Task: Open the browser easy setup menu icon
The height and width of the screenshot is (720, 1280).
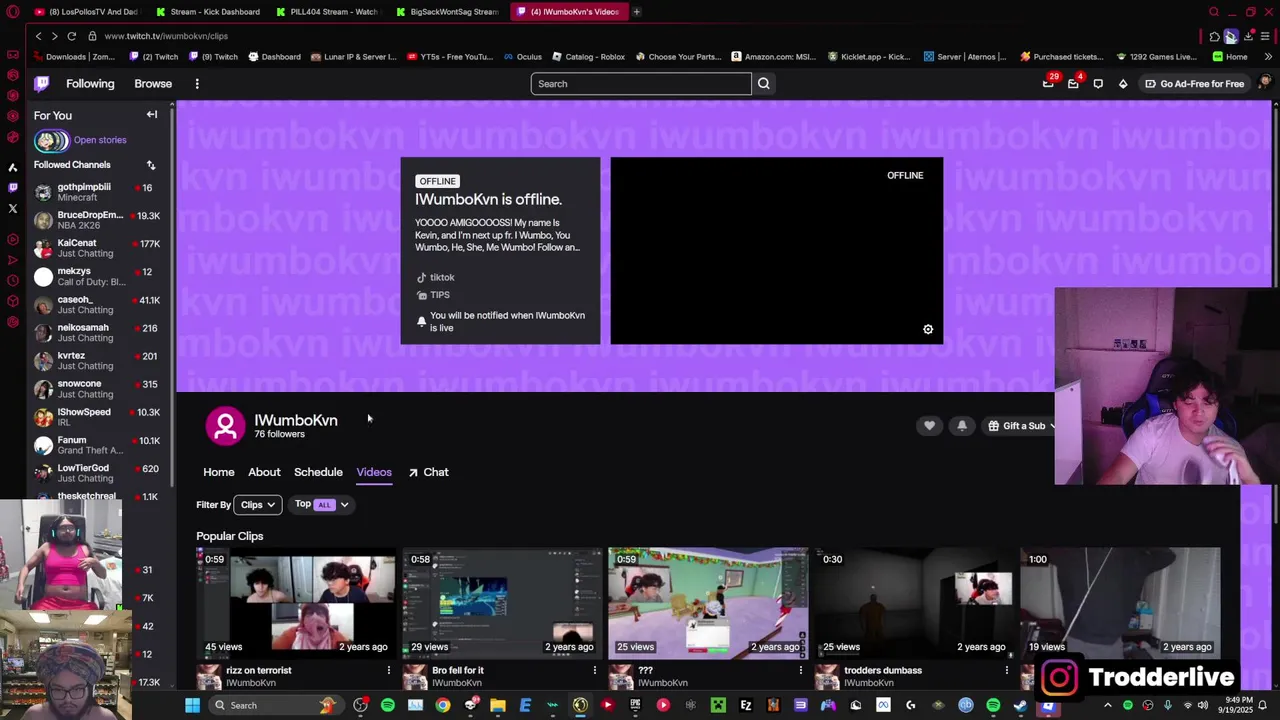Action: [x=1265, y=36]
